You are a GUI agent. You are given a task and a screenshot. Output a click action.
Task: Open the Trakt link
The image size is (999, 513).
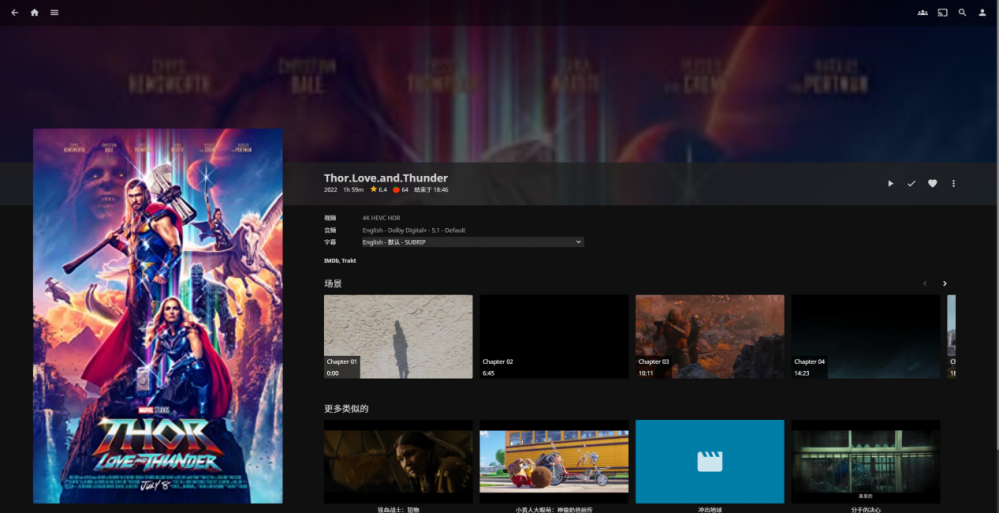pyautogui.click(x=349, y=261)
